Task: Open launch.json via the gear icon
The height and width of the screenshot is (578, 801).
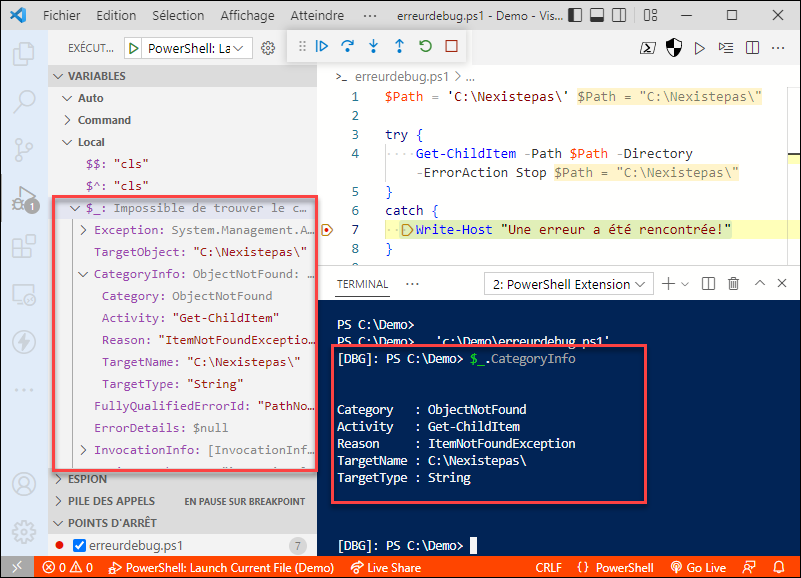Action: (x=268, y=49)
